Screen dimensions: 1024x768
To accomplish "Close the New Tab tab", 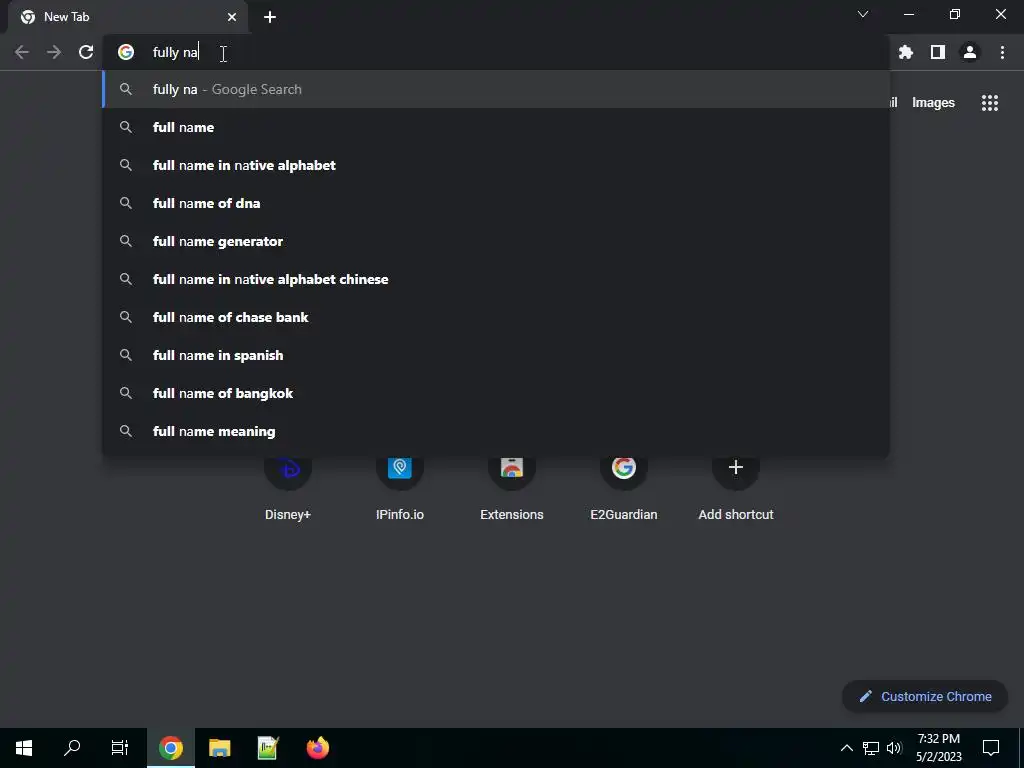I will pyautogui.click(x=232, y=17).
